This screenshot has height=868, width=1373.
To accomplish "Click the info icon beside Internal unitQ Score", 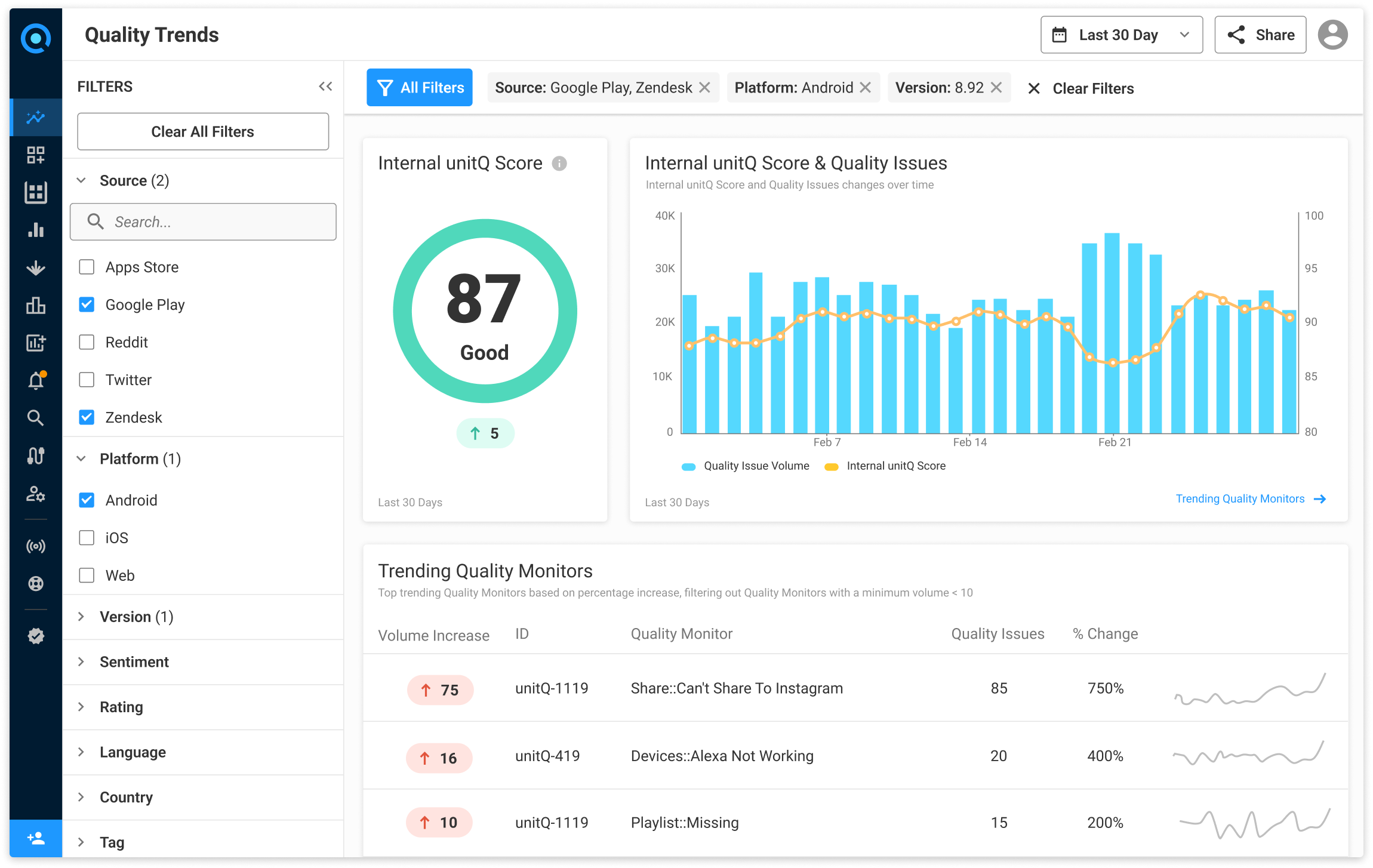I will 559,164.
